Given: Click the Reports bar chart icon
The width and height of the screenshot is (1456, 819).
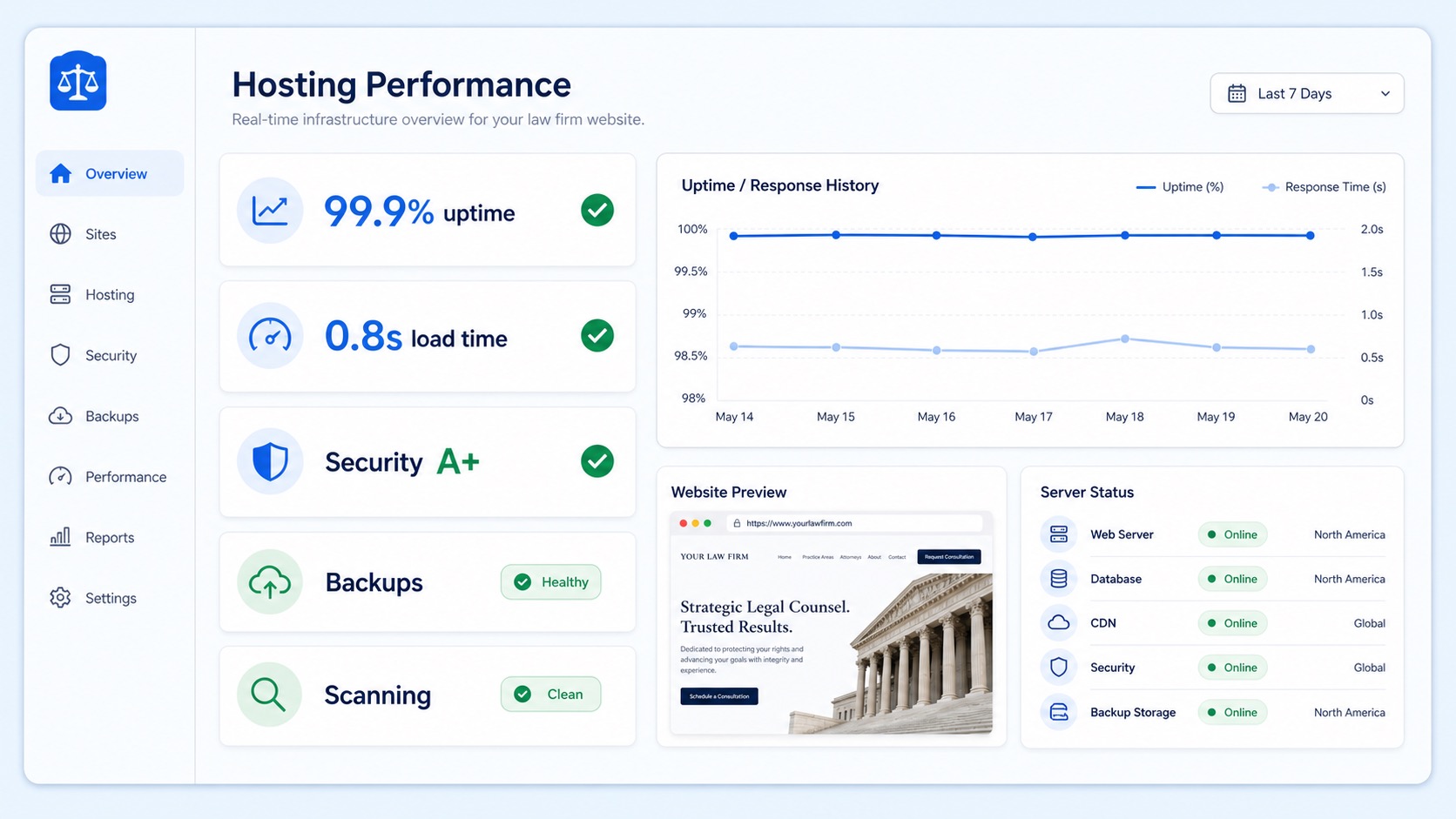Looking at the screenshot, I should point(60,537).
